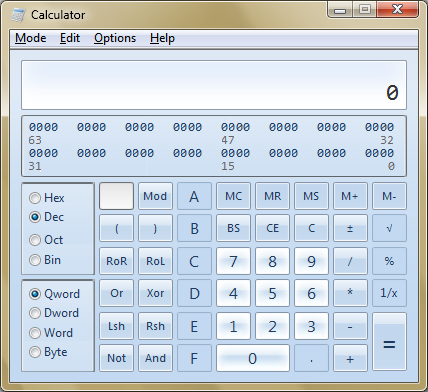Click digit 1 button

click(233, 326)
